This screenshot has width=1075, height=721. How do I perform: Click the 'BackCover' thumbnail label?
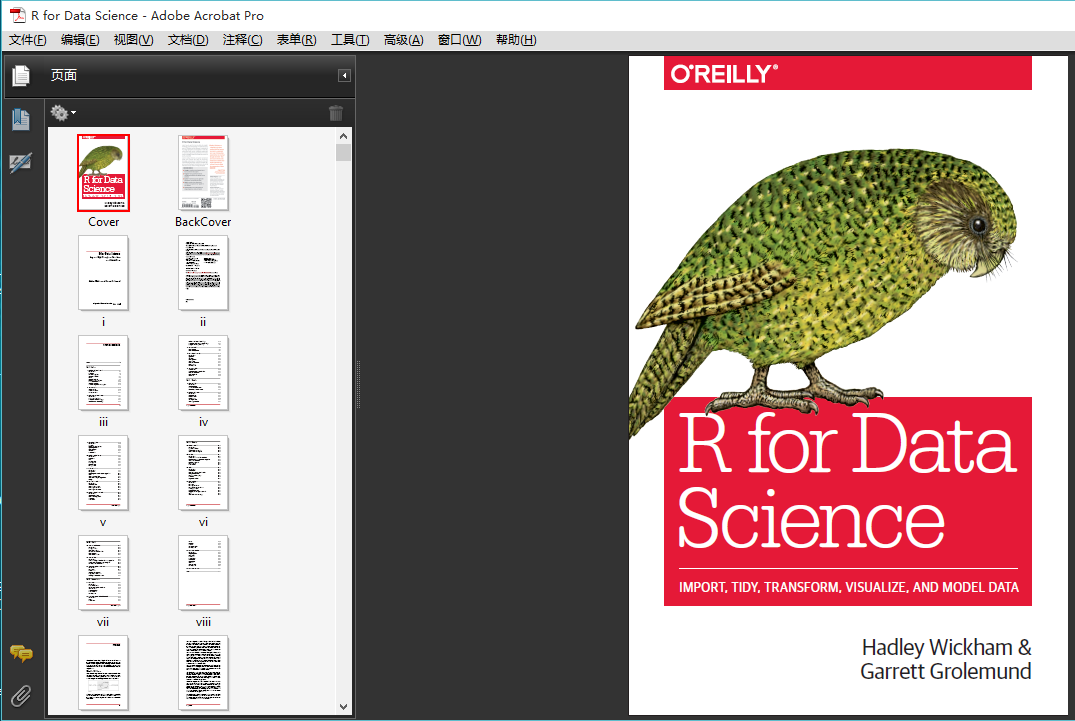pyautogui.click(x=203, y=222)
